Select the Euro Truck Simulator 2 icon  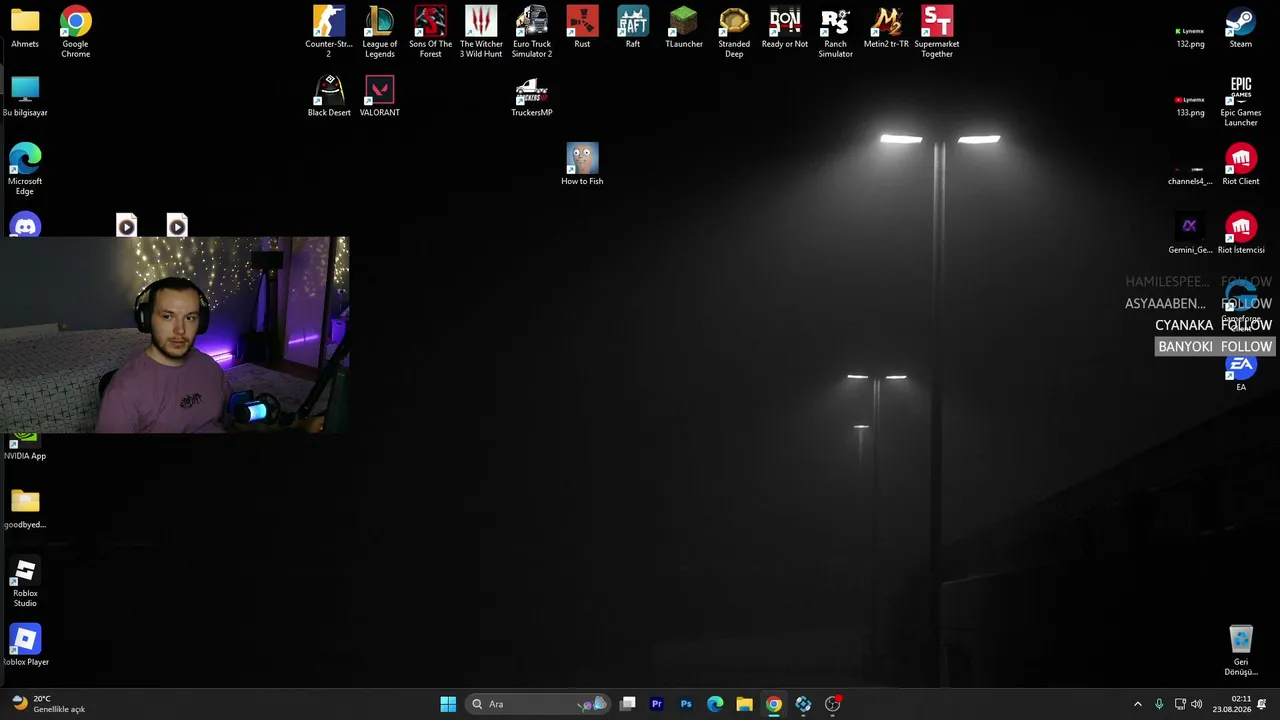tap(532, 30)
